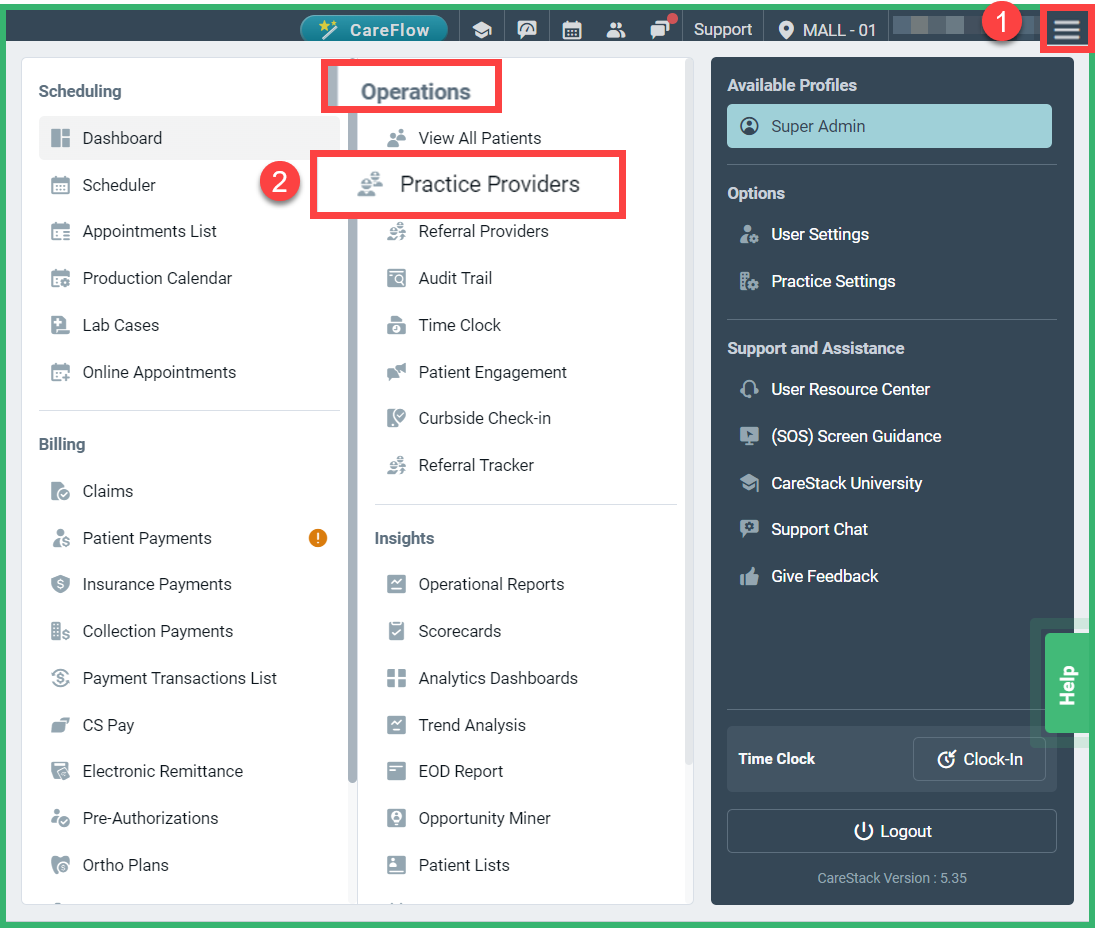This screenshot has height=928, width=1095.
Task: Click the Logout button
Action: point(891,831)
